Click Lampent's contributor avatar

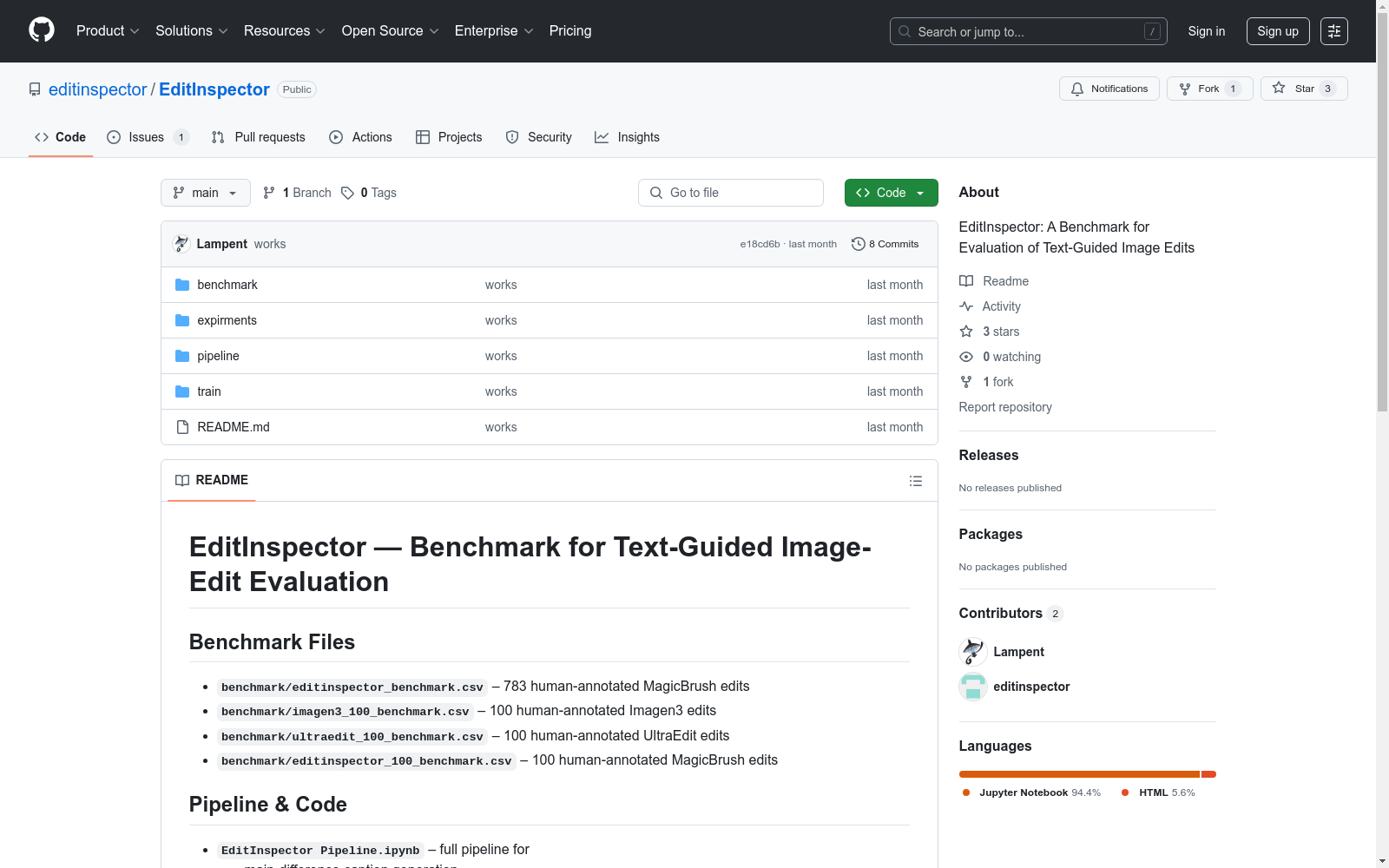click(x=973, y=652)
